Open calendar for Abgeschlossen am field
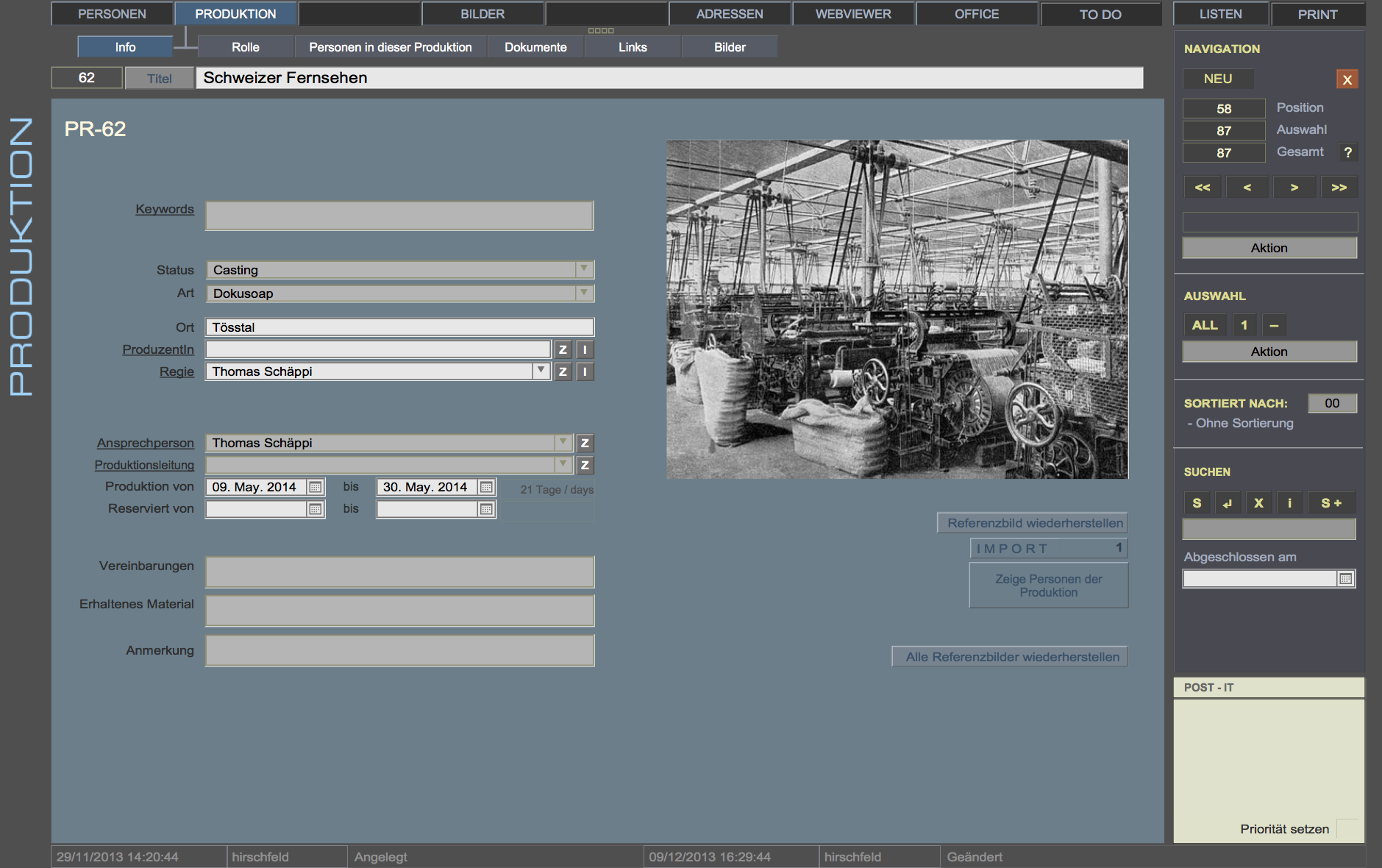This screenshot has width=1382, height=868. point(1345,579)
